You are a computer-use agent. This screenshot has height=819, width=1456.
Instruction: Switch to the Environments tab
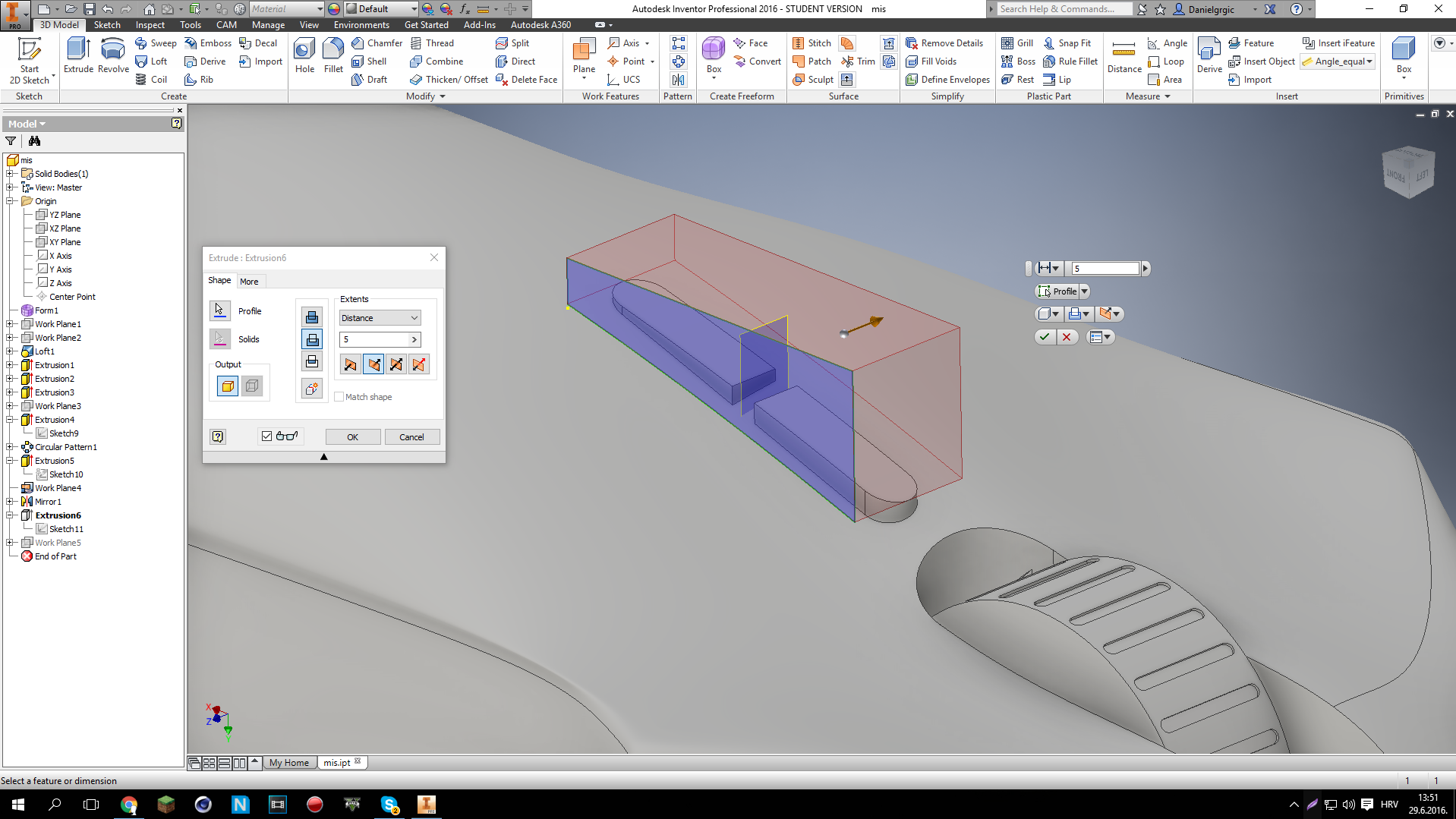click(361, 25)
